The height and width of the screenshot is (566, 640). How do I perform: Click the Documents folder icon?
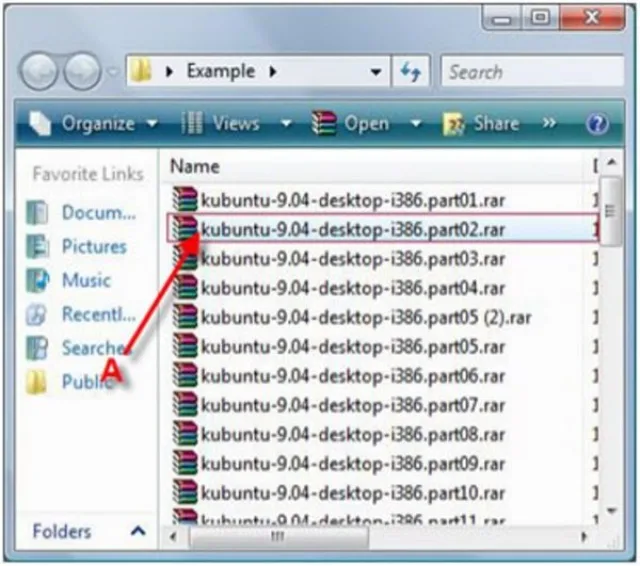tap(37, 213)
